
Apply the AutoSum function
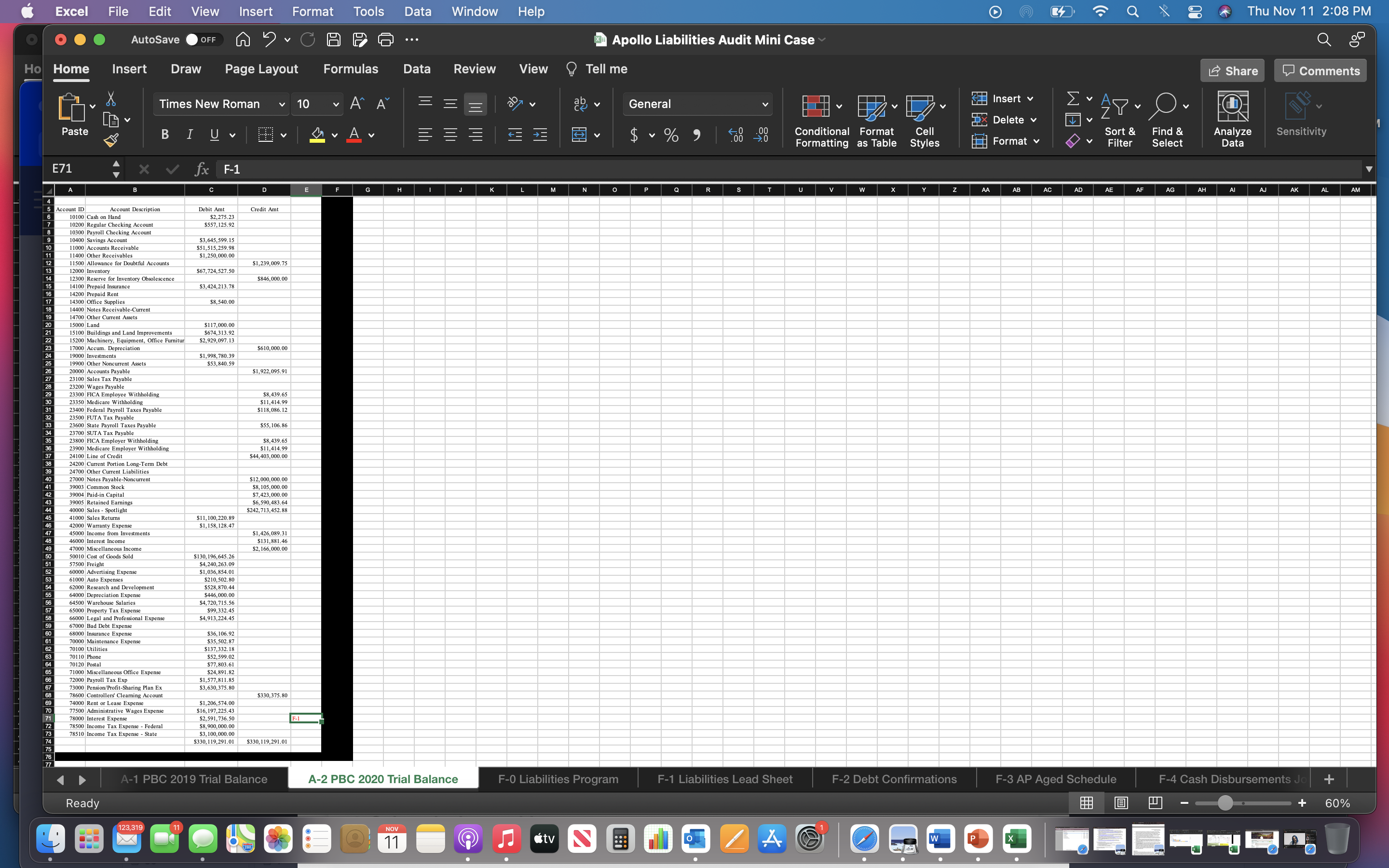pos(1074,98)
